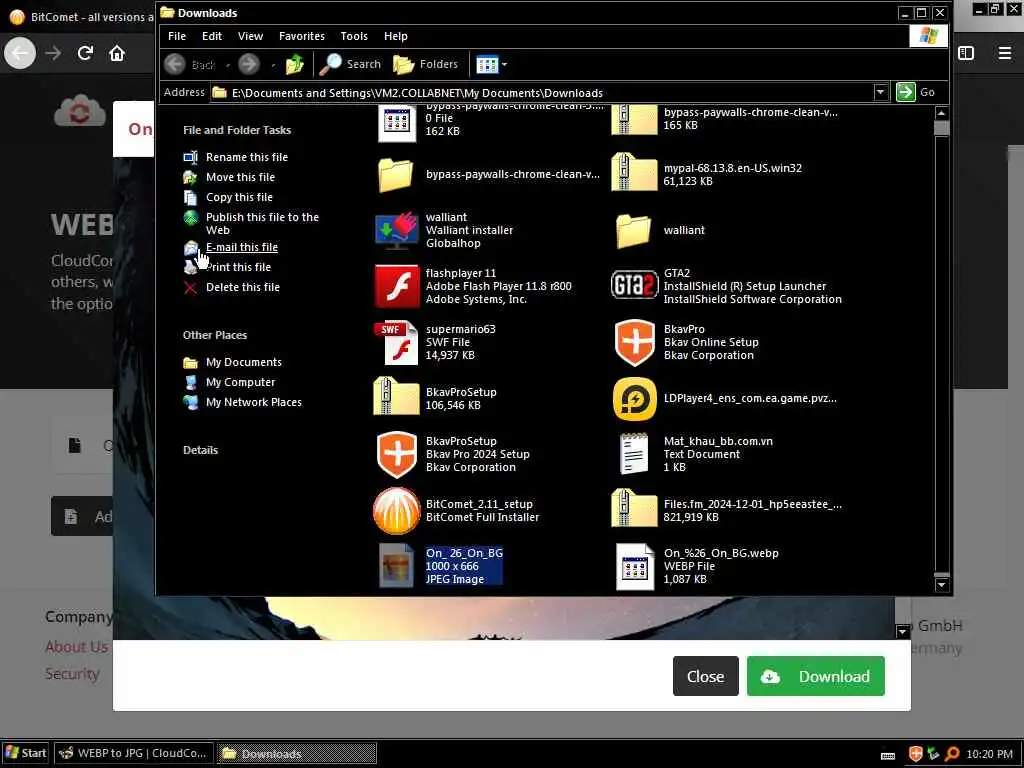Viewport: 1024px width, 768px height.
Task: Open My Network Places
Action: click(253, 402)
